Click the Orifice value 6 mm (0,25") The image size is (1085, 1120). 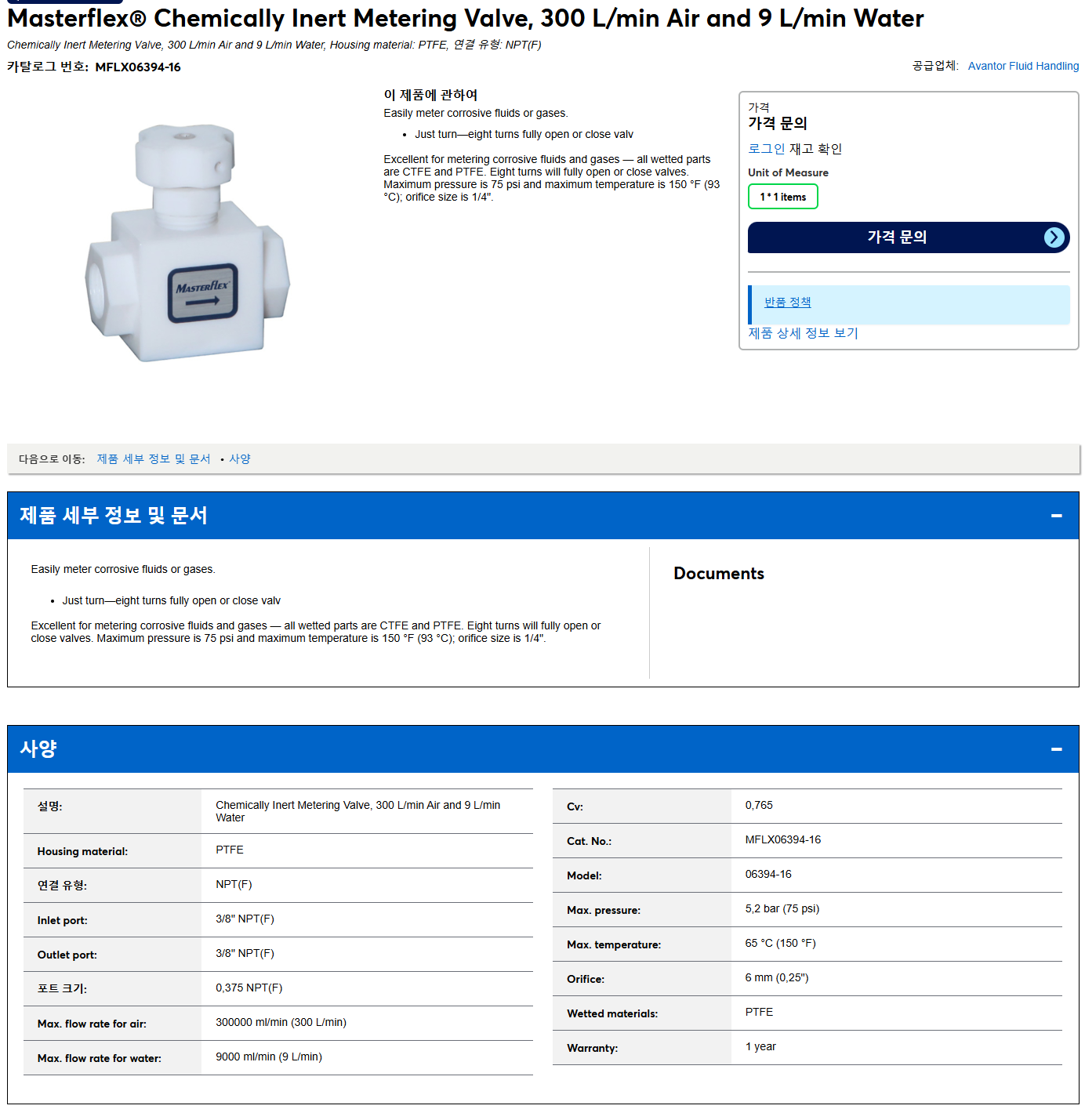(x=777, y=977)
